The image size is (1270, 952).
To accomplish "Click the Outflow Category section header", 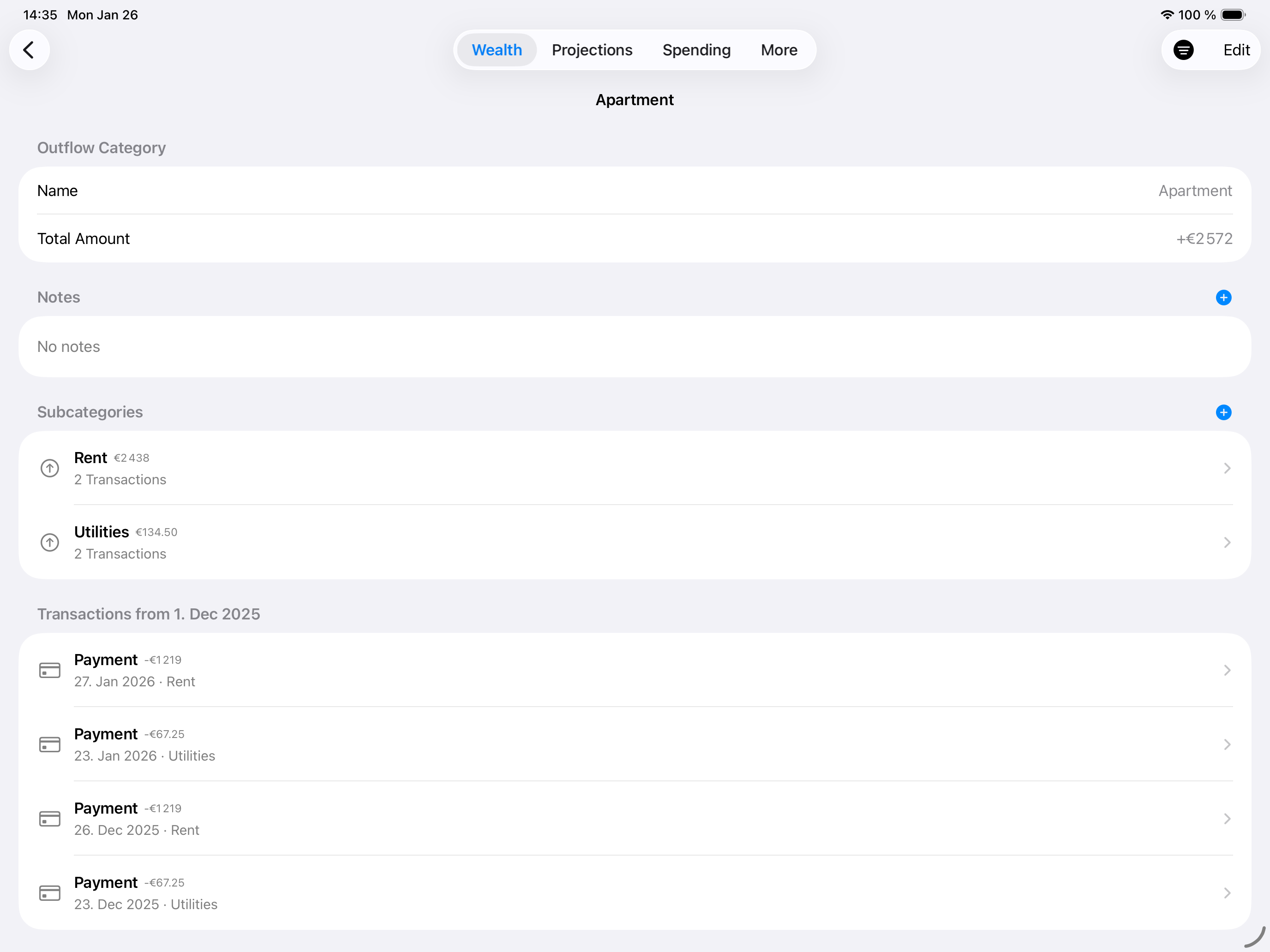I will [102, 148].
